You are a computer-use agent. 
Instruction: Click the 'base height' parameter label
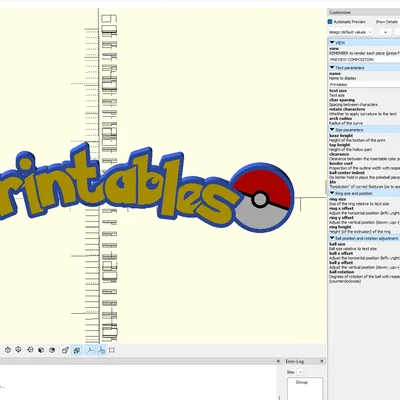click(341, 136)
